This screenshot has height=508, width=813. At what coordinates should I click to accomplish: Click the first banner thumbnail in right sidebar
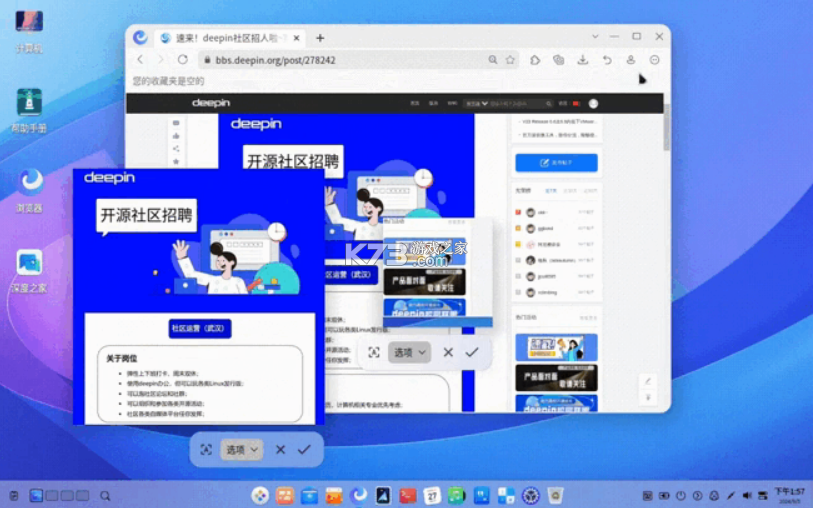pyautogui.click(x=556, y=347)
